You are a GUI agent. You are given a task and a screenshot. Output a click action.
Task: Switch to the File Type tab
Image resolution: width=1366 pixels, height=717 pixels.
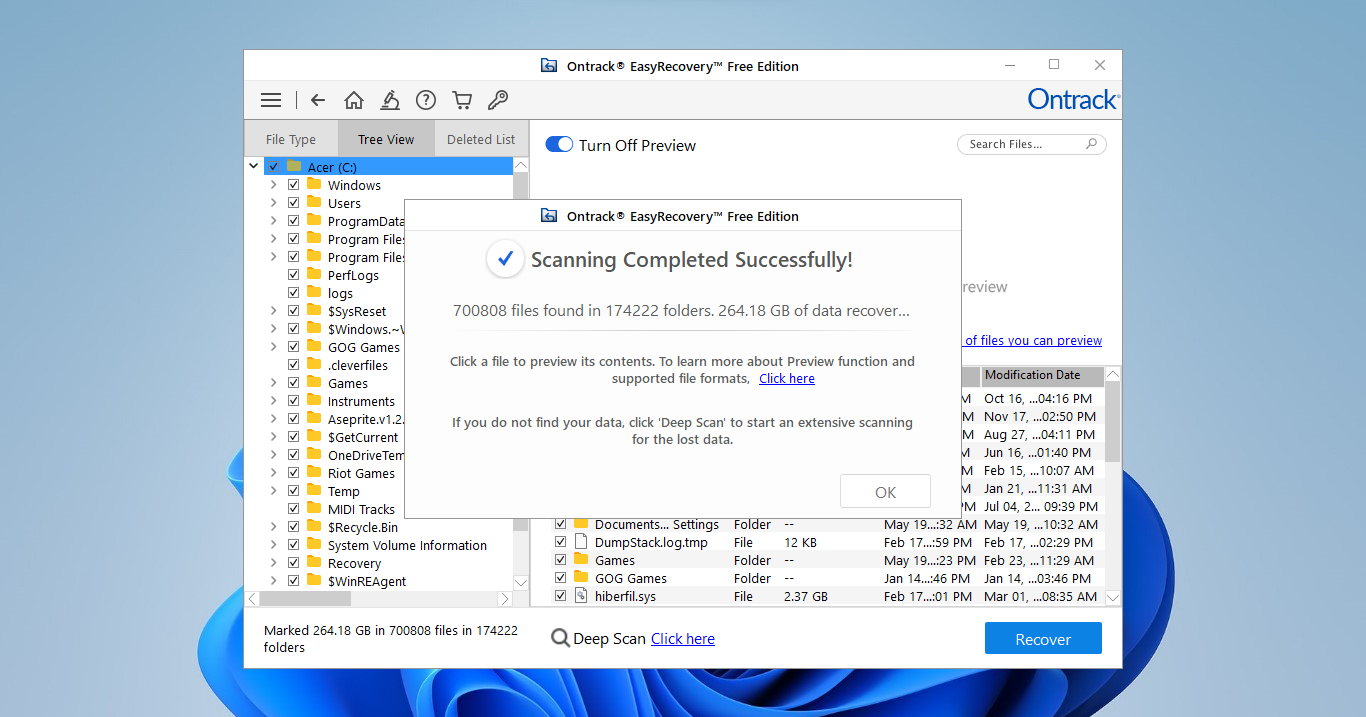[291, 139]
